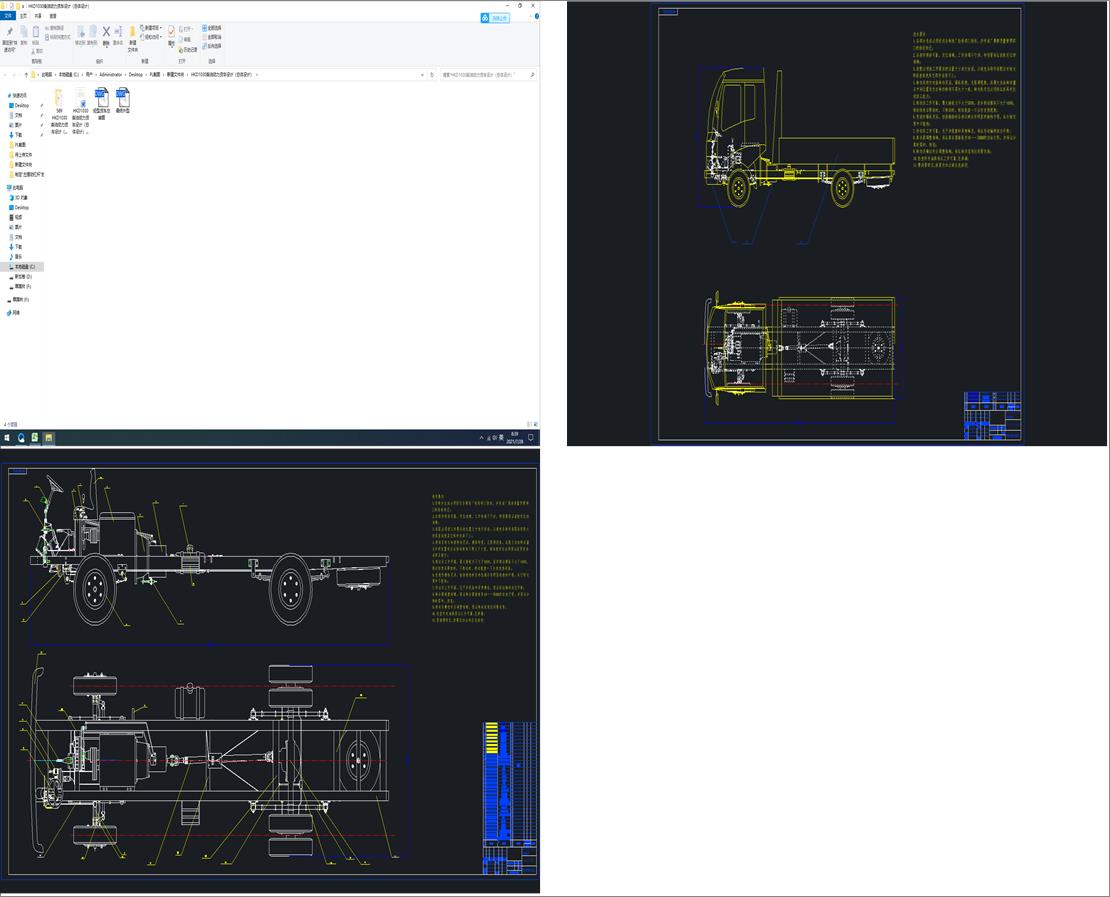Select Network in the navigation pane
The height and width of the screenshot is (897, 1110).
[16, 312]
